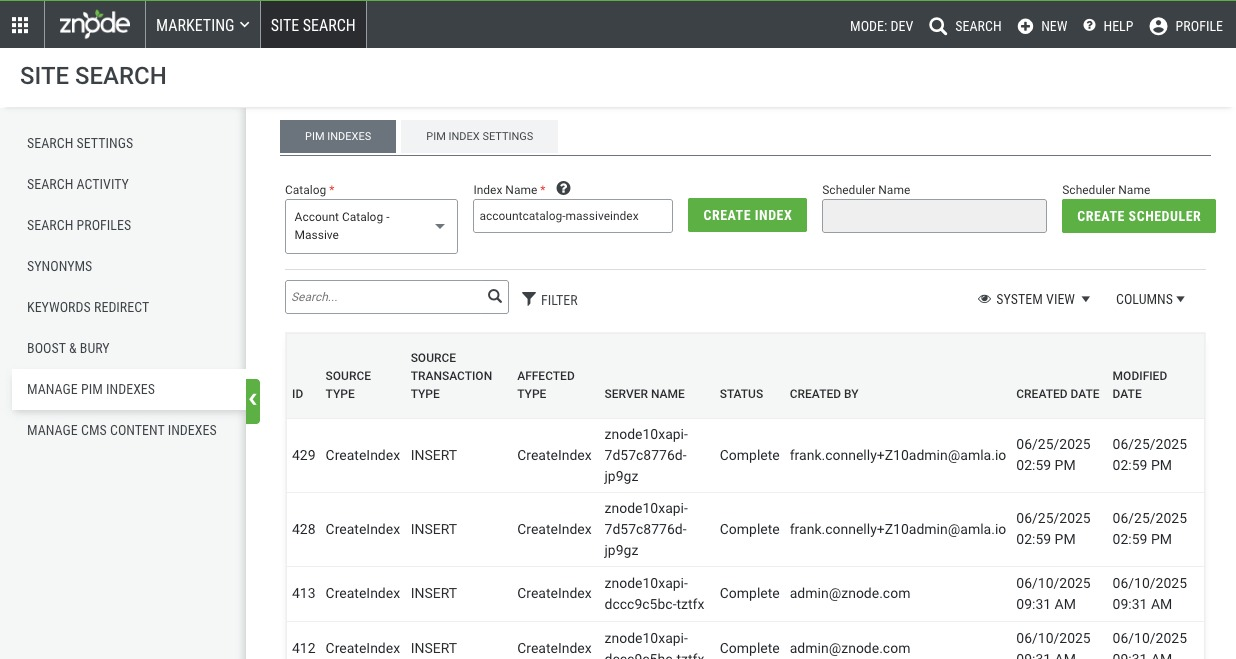Click admin@znode.com in row 413
This screenshot has height=659, width=1236.
click(x=850, y=593)
